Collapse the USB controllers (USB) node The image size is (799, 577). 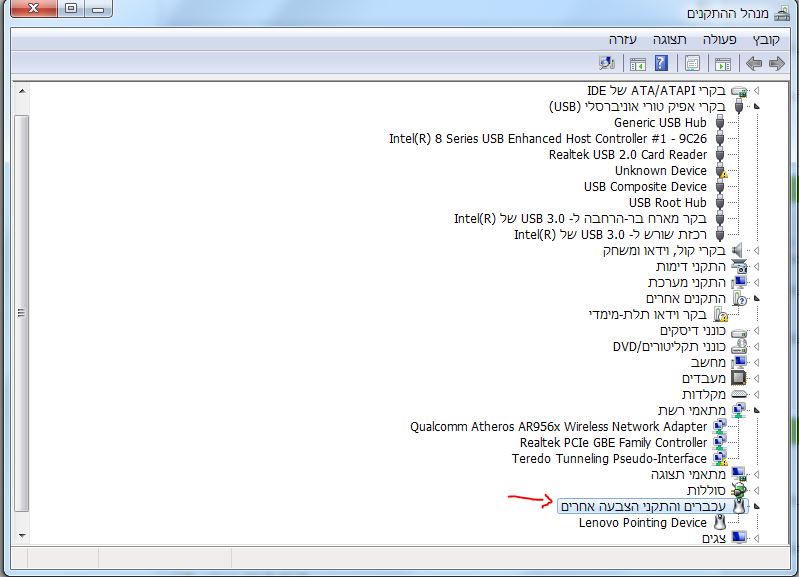757,107
